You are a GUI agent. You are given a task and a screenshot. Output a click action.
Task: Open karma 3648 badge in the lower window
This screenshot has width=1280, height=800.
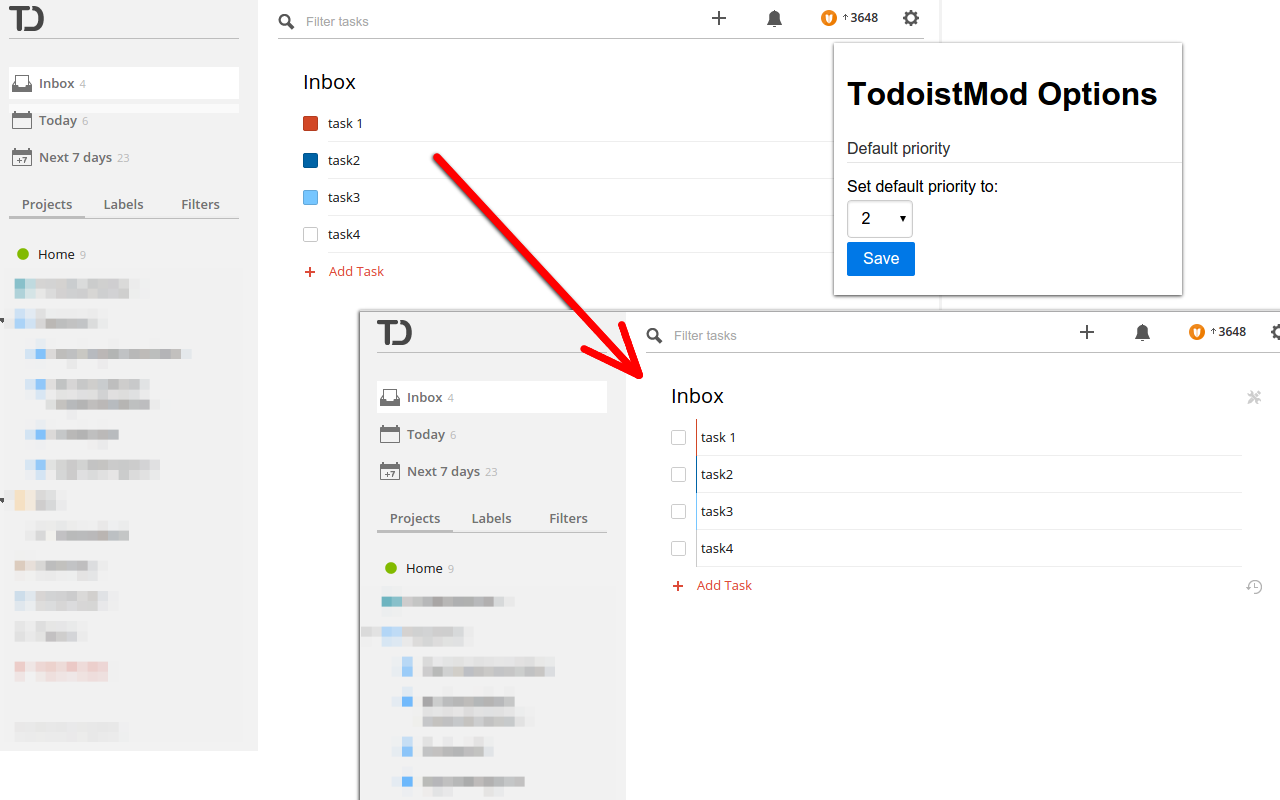pyautogui.click(x=1217, y=332)
